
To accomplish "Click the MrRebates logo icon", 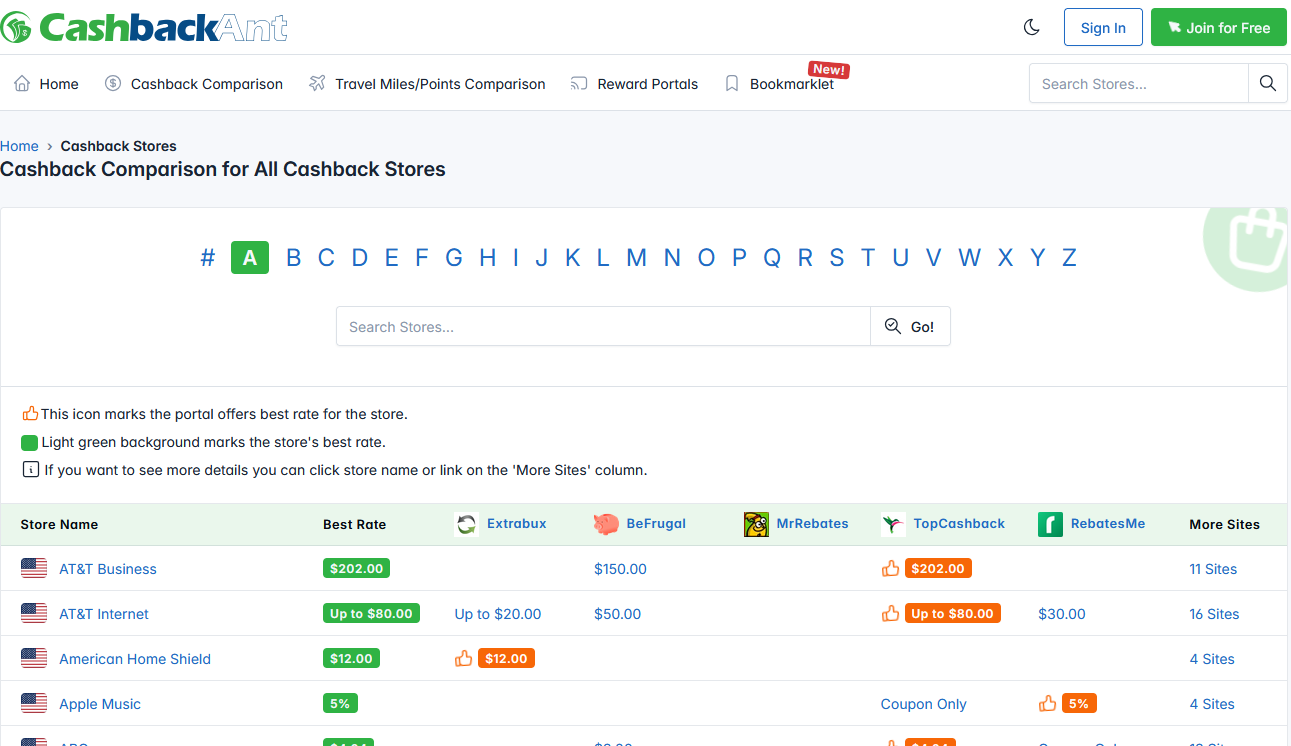I will 756,524.
